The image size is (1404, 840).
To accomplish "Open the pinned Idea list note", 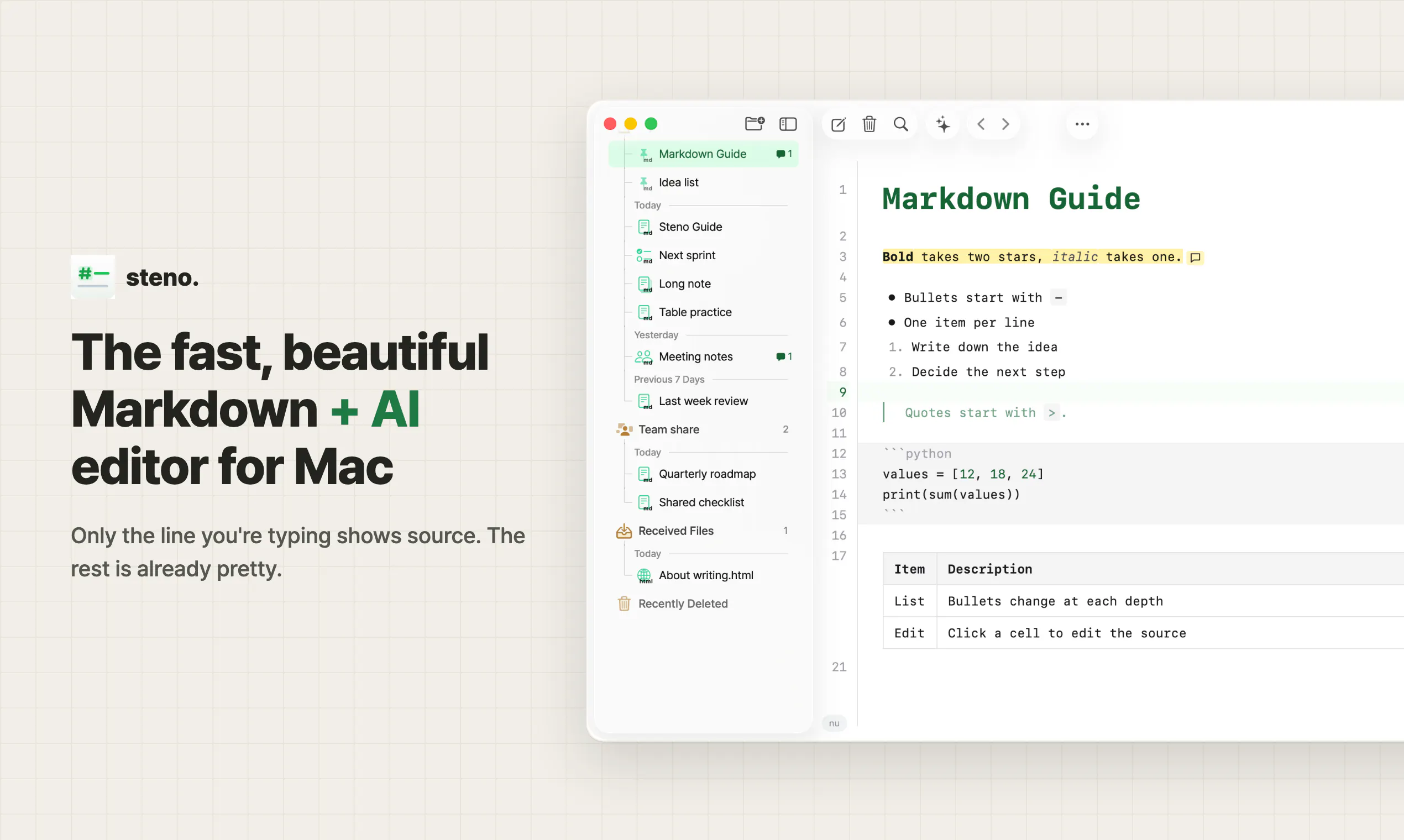I will coord(703,182).
